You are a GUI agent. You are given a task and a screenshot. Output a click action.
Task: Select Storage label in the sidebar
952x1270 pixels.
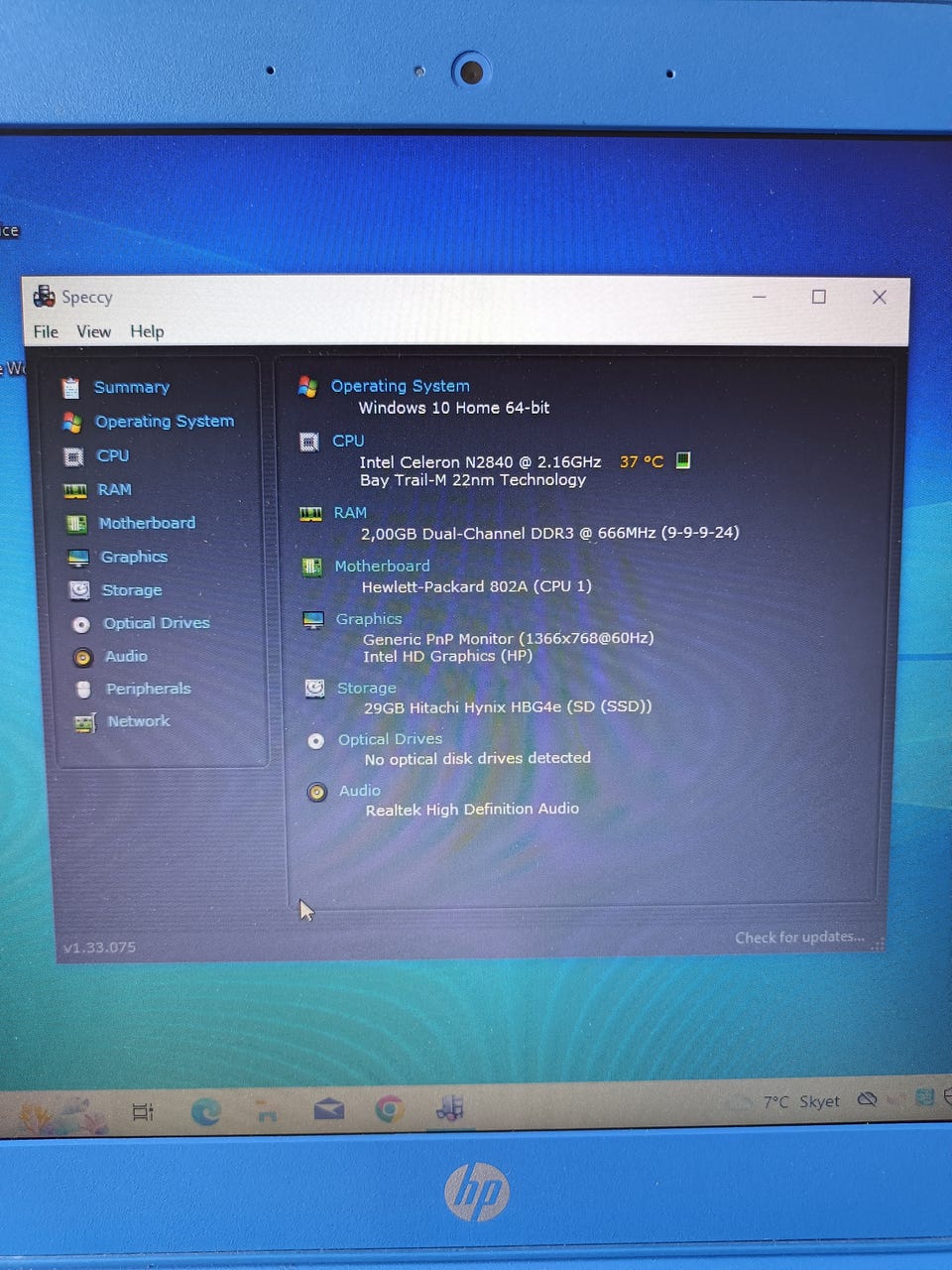[132, 590]
